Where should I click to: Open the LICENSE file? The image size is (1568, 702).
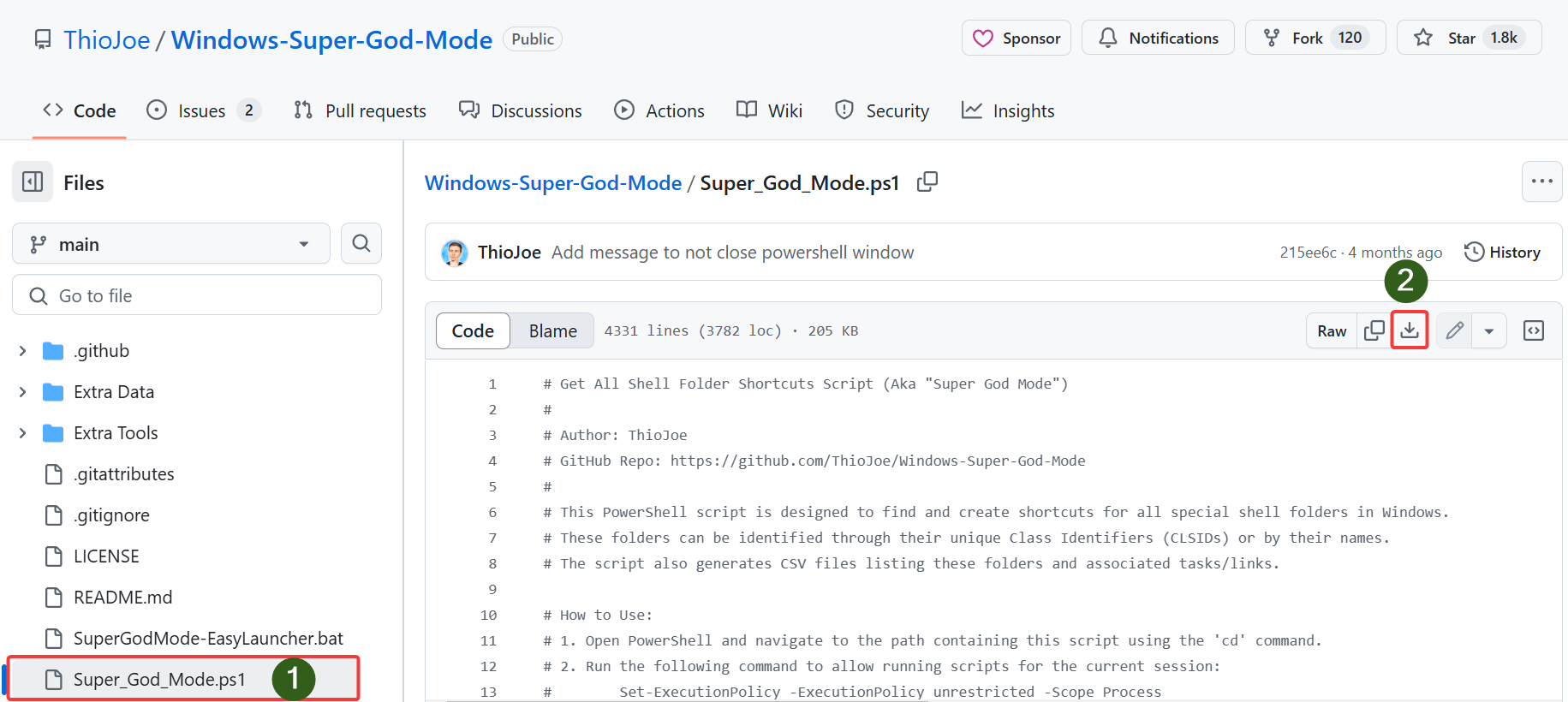click(106, 556)
